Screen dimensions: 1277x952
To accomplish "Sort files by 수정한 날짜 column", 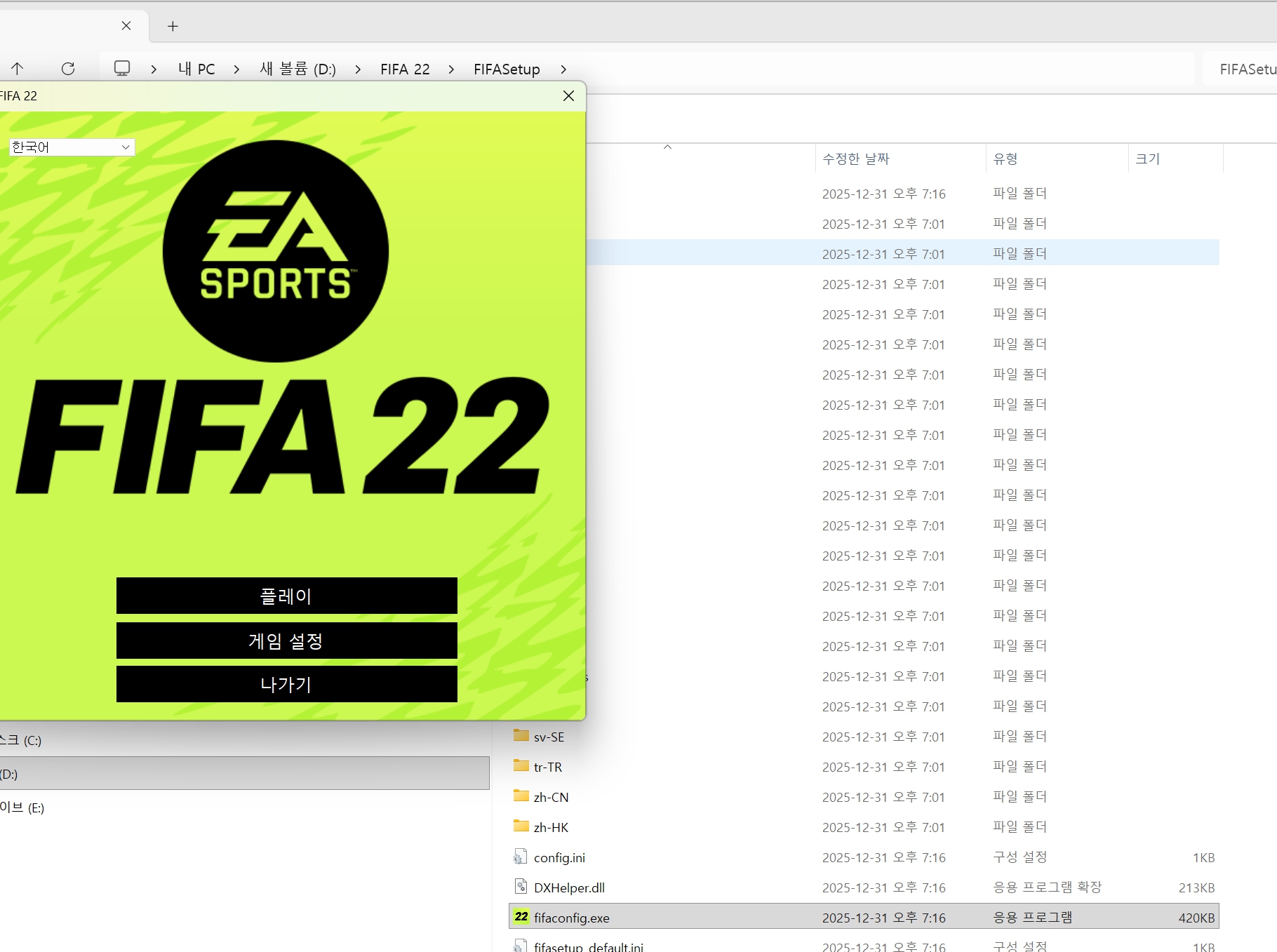I will click(856, 159).
